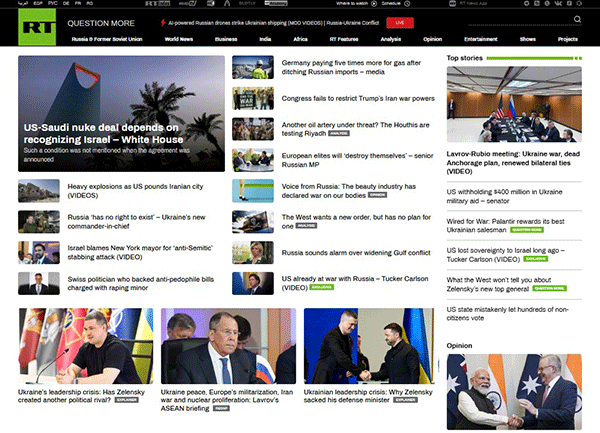
Task: Click the red lightning breaking-news icon
Action: [163, 23]
